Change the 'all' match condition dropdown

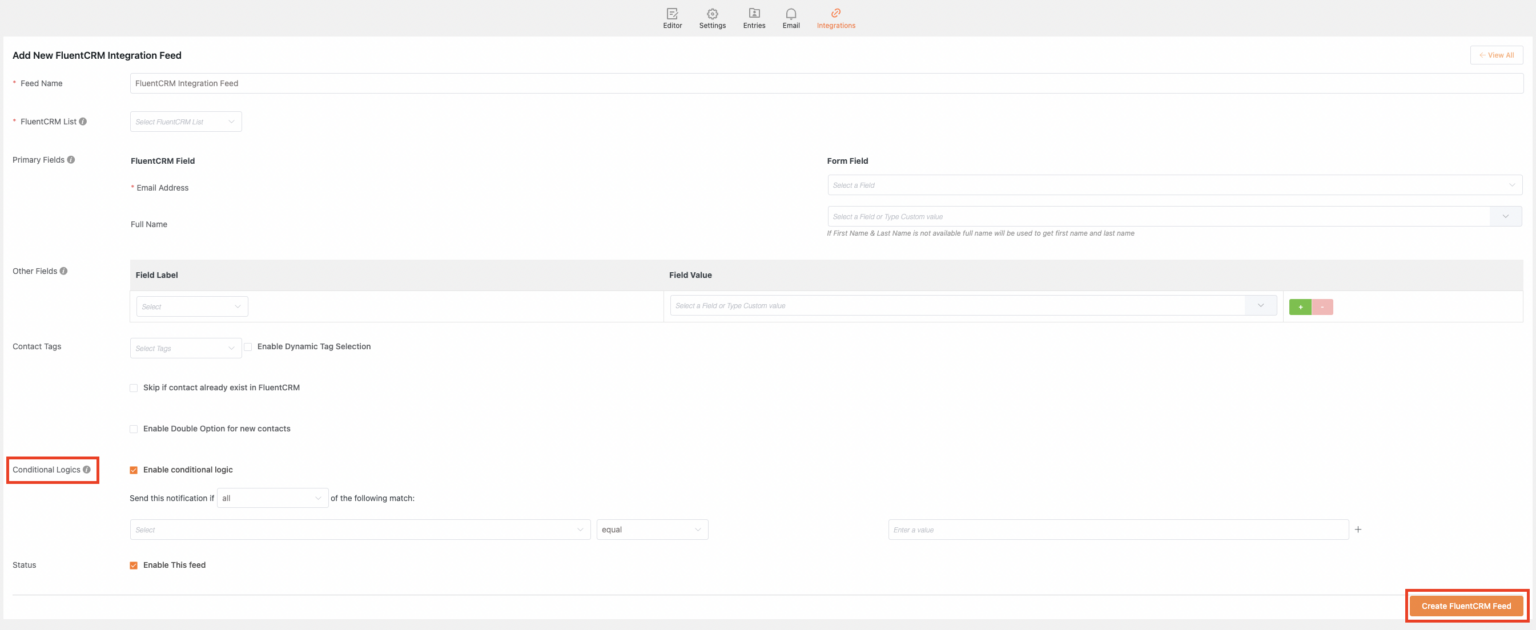click(x=271, y=497)
